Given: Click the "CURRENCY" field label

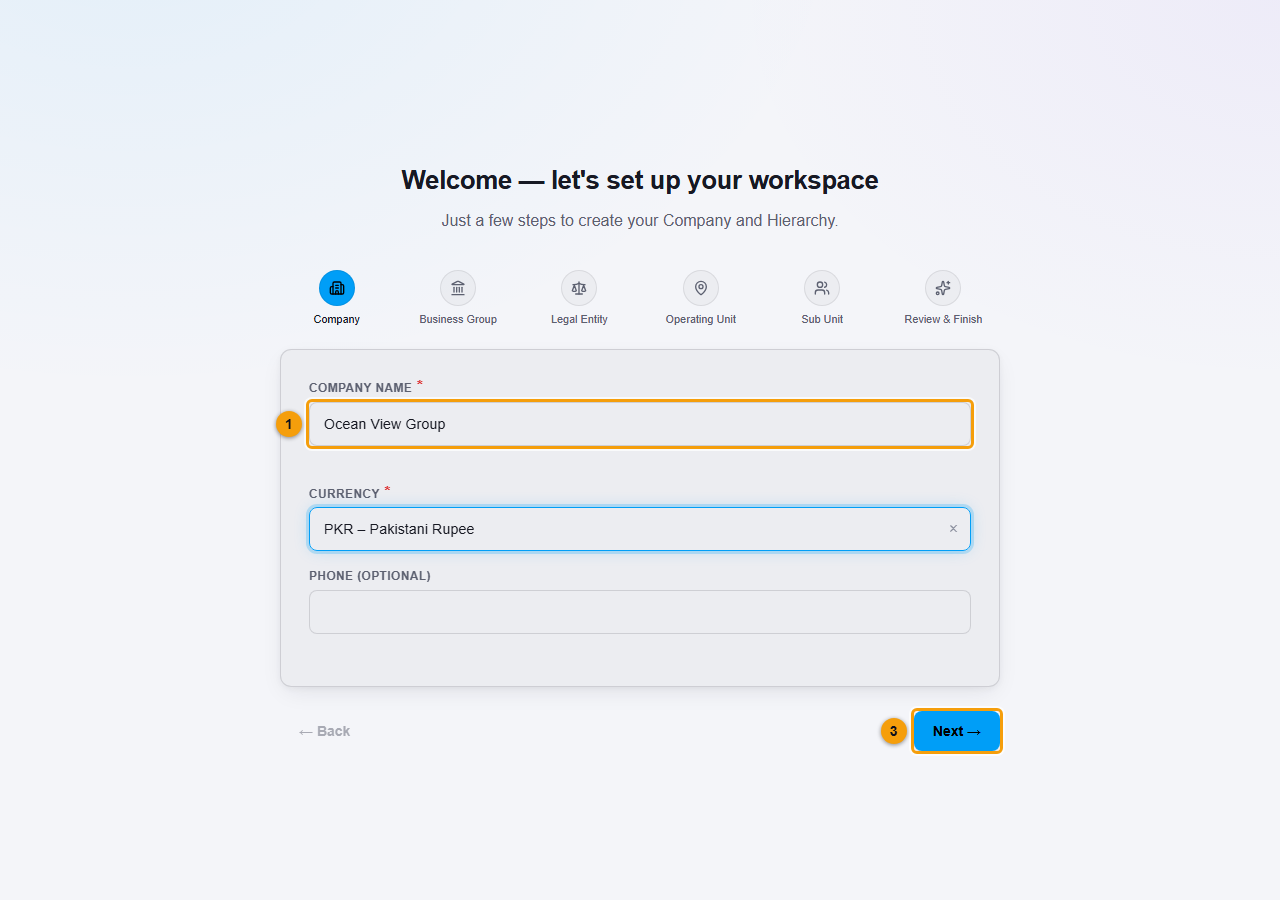Looking at the screenshot, I should (x=344, y=494).
